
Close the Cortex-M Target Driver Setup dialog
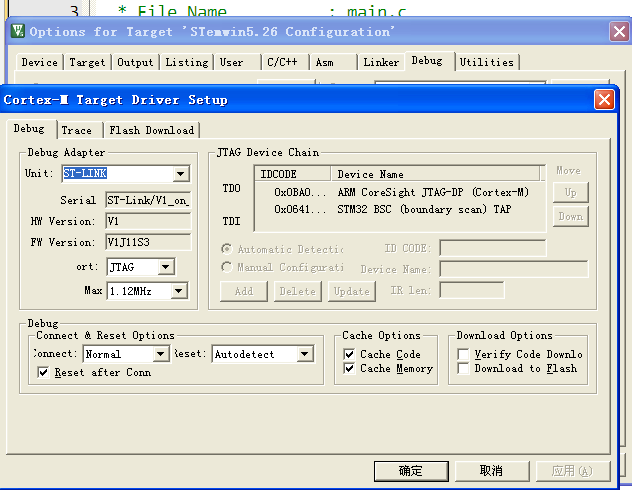pyautogui.click(x=603, y=100)
